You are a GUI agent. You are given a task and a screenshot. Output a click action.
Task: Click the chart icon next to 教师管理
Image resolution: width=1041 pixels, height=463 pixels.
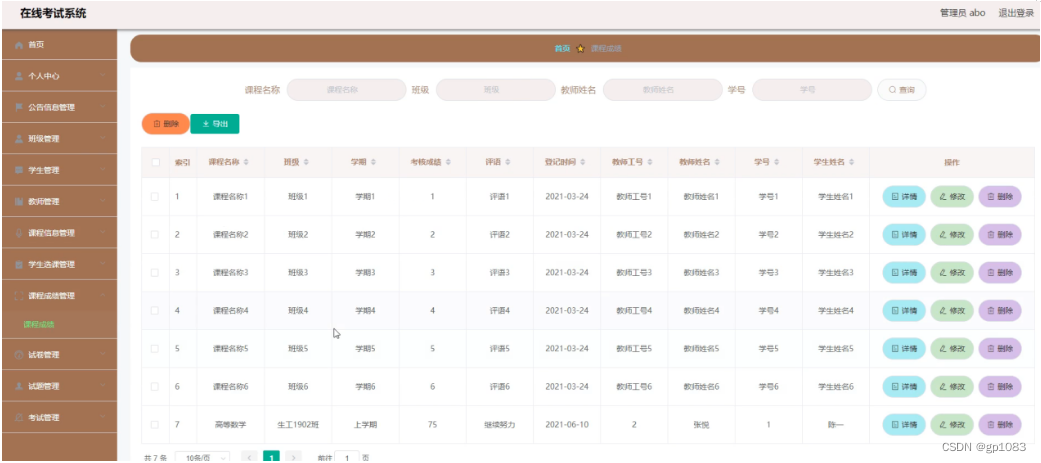click(19, 202)
